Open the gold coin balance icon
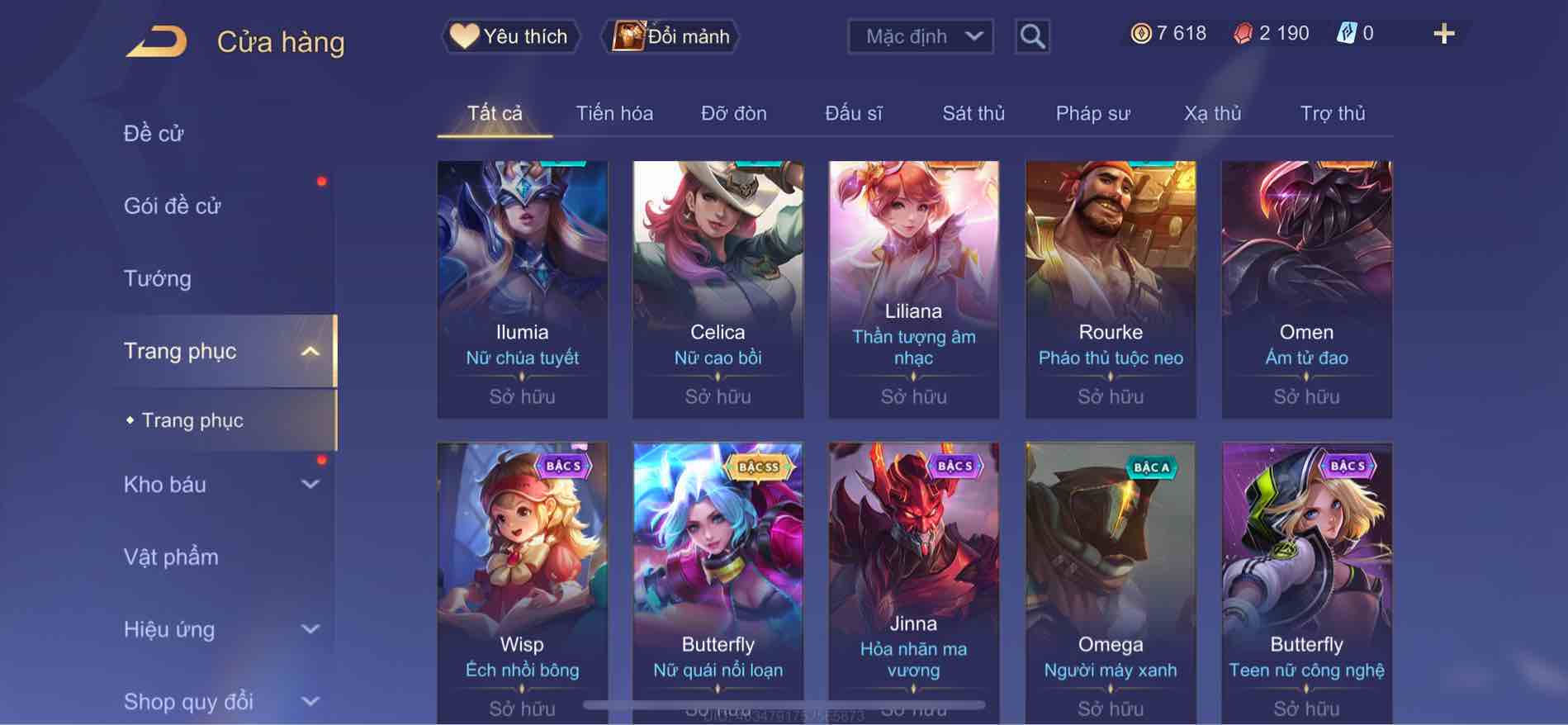 point(1141,34)
